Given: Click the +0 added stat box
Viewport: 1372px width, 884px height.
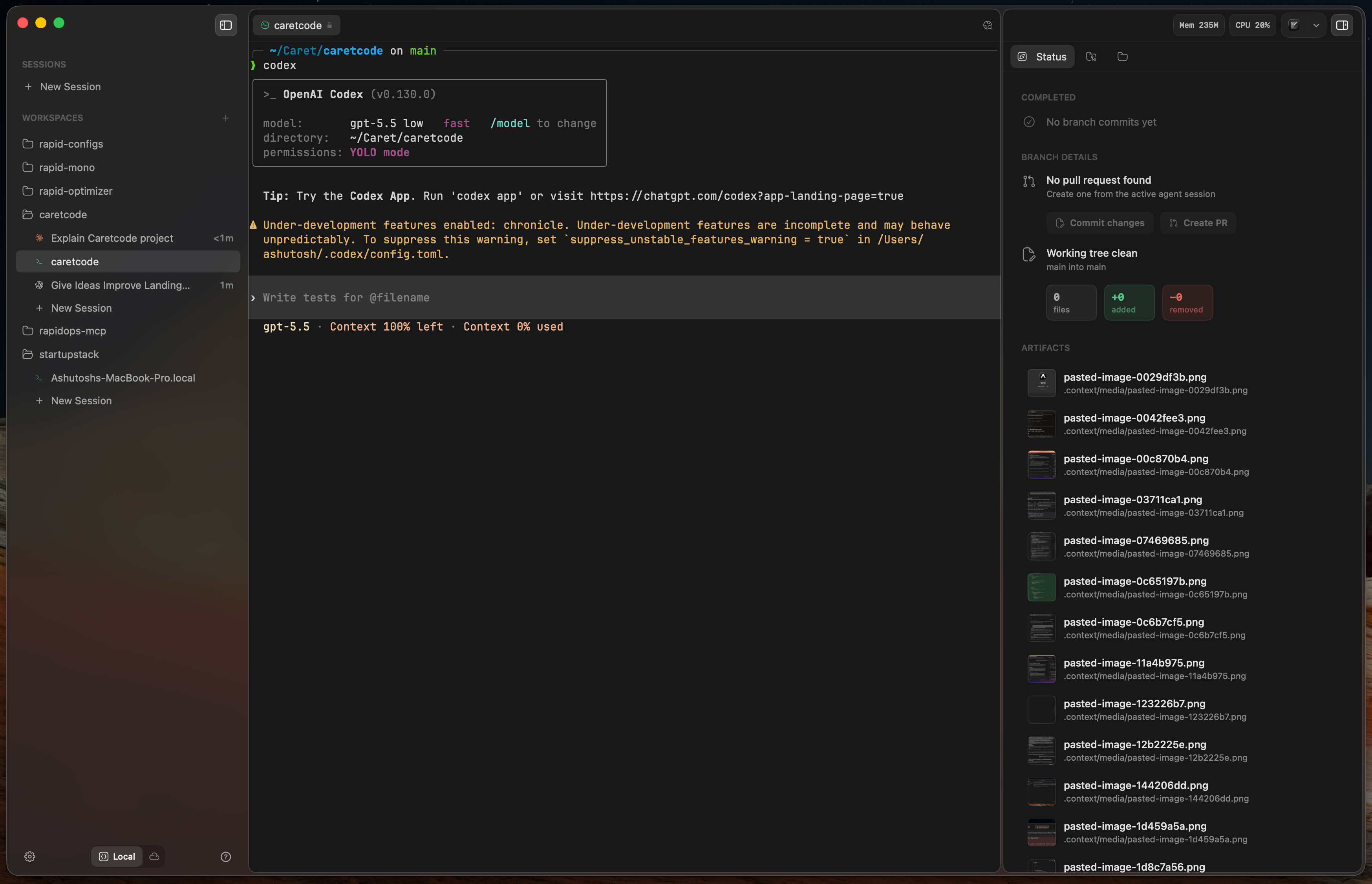Looking at the screenshot, I should coord(1129,303).
